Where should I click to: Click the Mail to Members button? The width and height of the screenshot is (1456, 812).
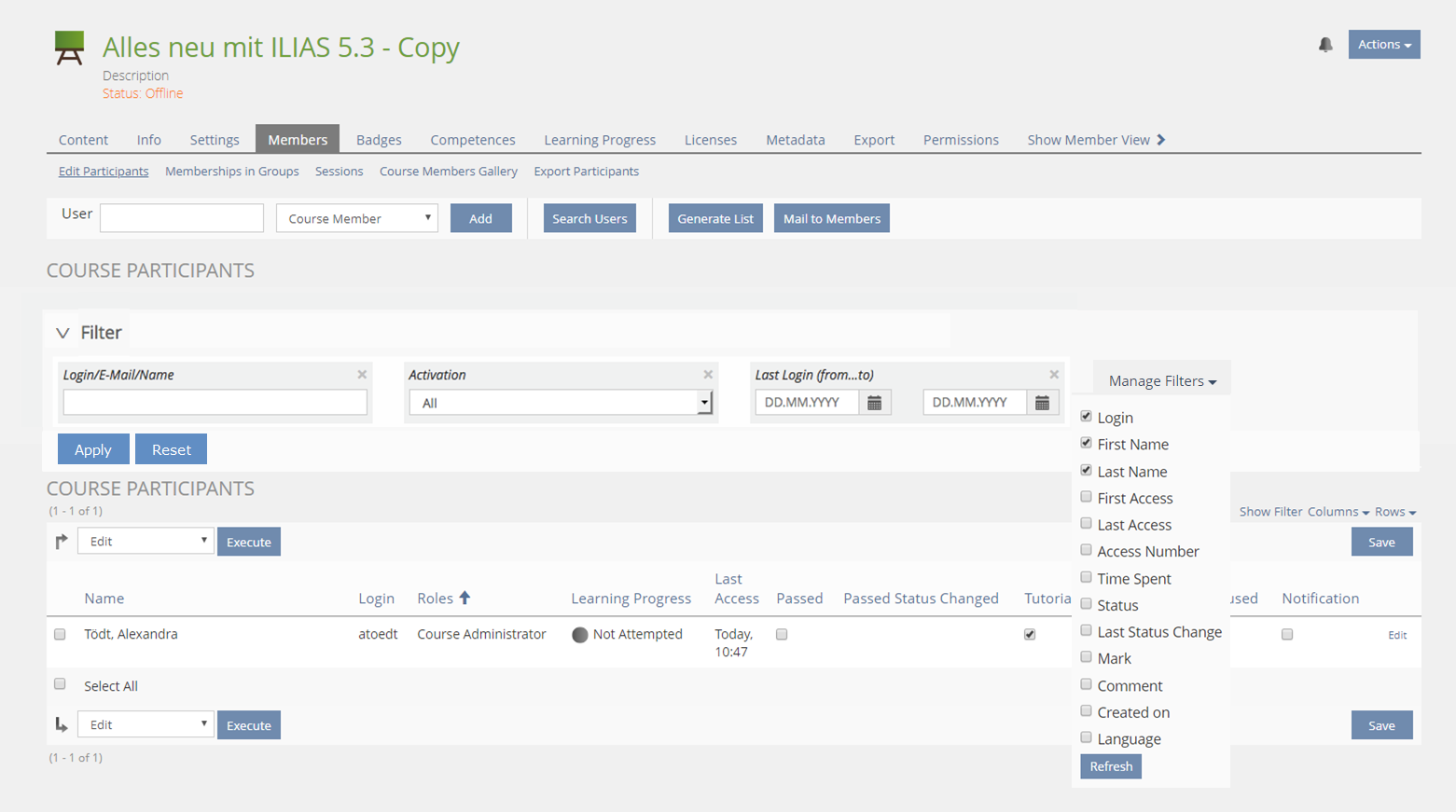(x=831, y=218)
